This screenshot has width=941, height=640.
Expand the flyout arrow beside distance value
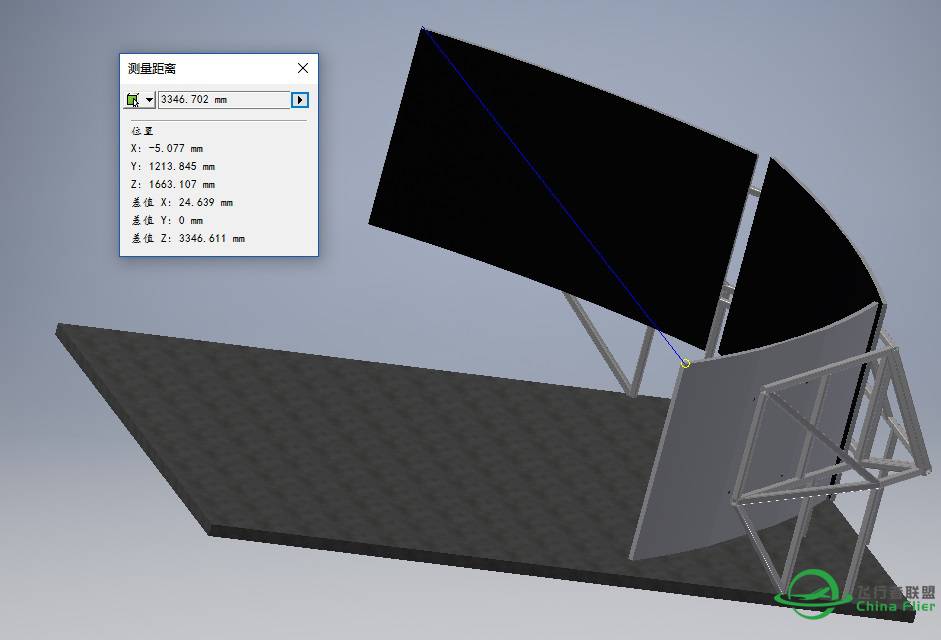pyautogui.click(x=300, y=100)
